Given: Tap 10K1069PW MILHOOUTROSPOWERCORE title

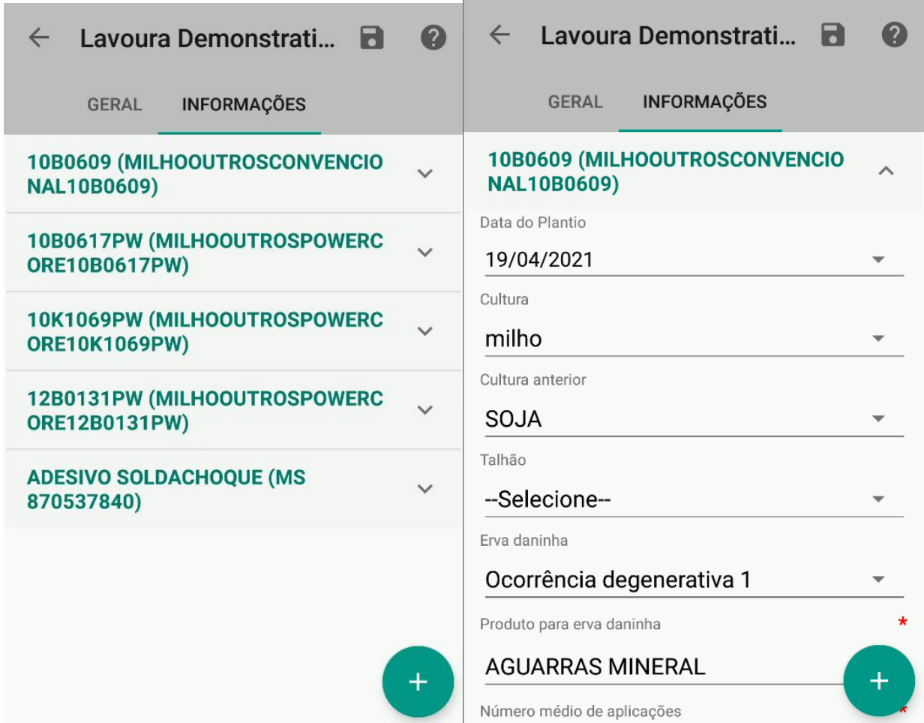Looking at the screenshot, I should click(x=205, y=332).
